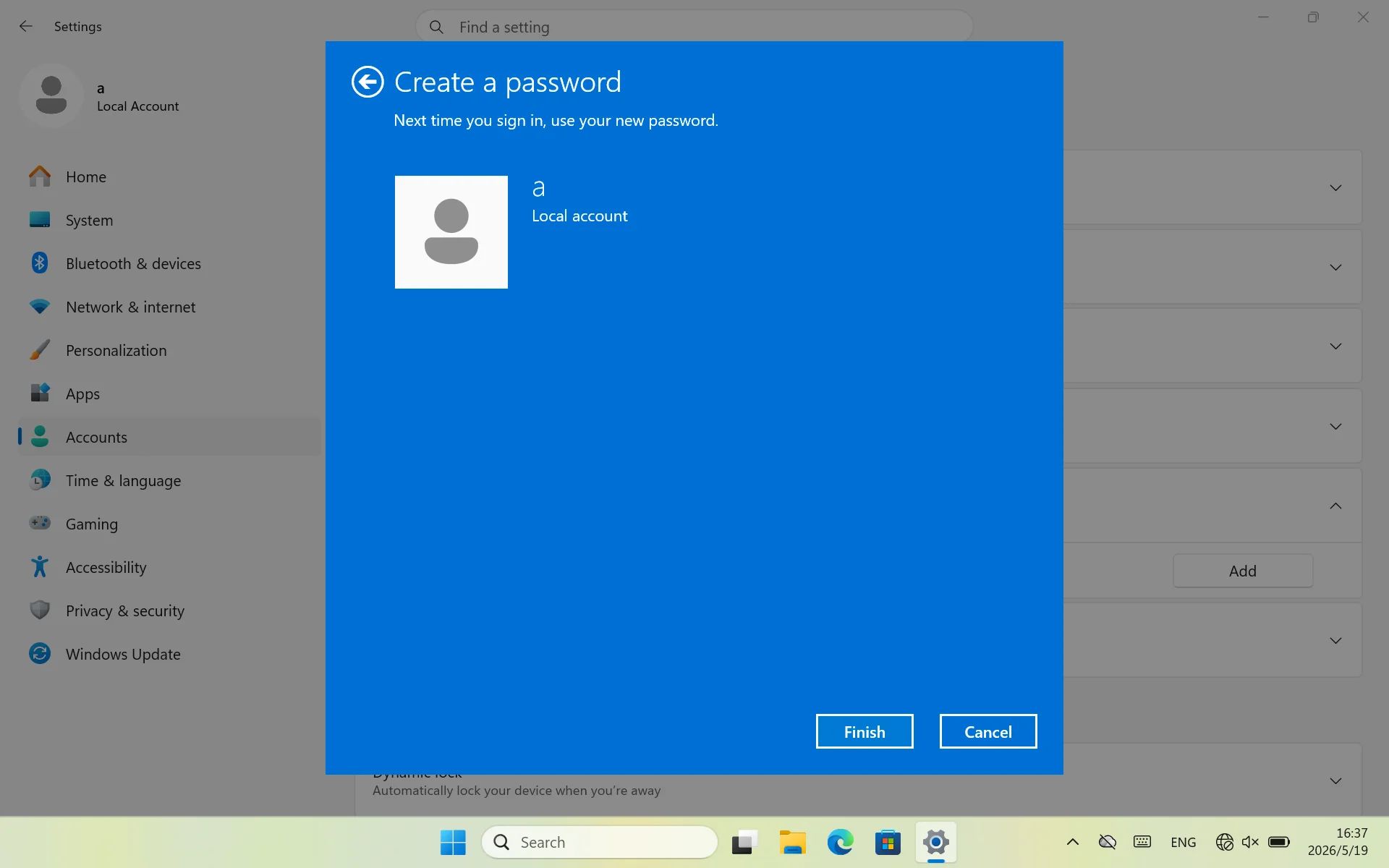Open Time & language settings
Viewport: 1389px width, 868px height.
(x=169, y=480)
